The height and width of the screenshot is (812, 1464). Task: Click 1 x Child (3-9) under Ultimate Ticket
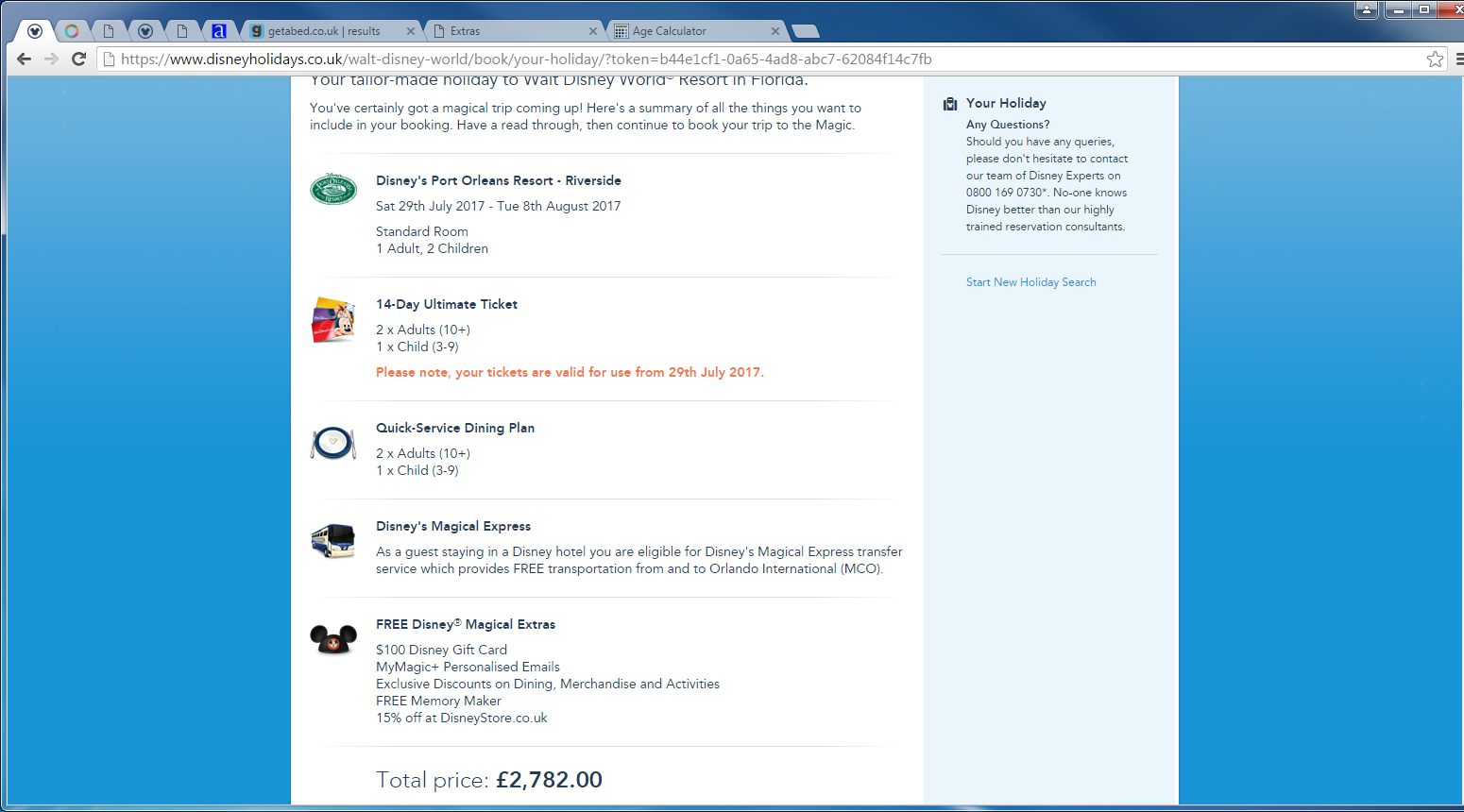click(x=417, y=347)
